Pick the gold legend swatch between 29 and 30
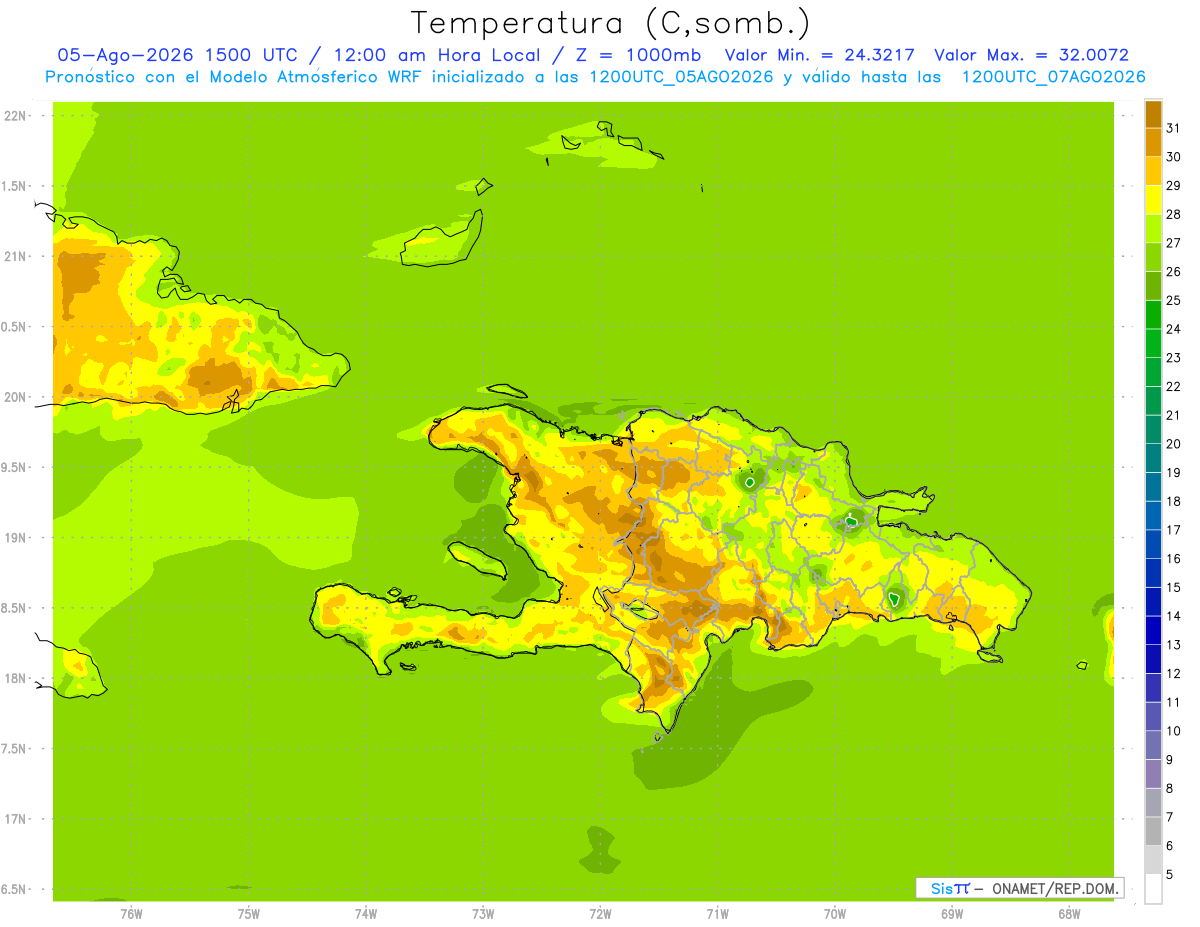This screenshot has width=1200, height=927. tap(1153, 171)
